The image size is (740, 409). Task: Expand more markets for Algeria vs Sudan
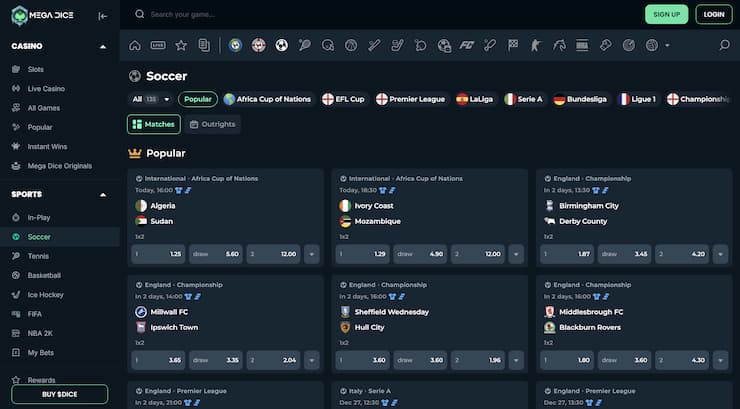point(311,254)
